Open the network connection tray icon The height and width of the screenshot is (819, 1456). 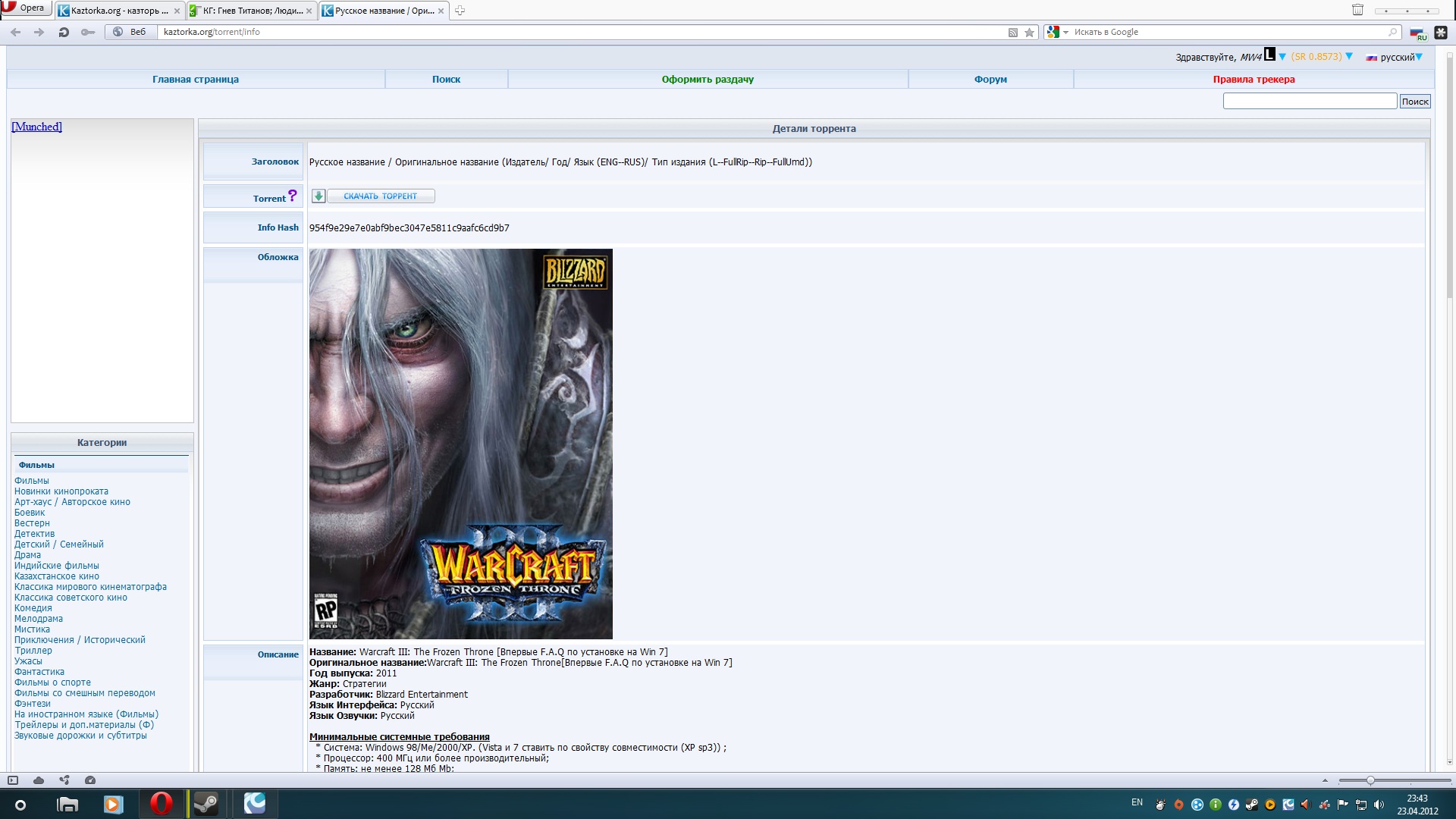coord(1361,805)
